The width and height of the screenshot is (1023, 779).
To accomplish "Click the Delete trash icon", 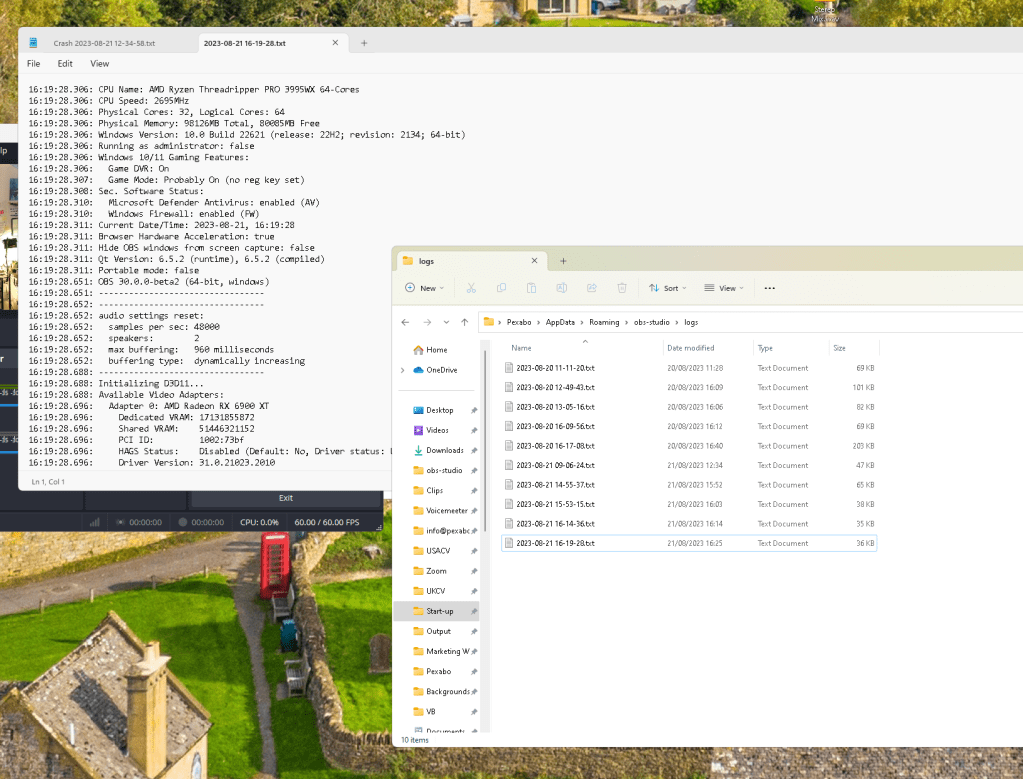I will (x=622, y=288).
